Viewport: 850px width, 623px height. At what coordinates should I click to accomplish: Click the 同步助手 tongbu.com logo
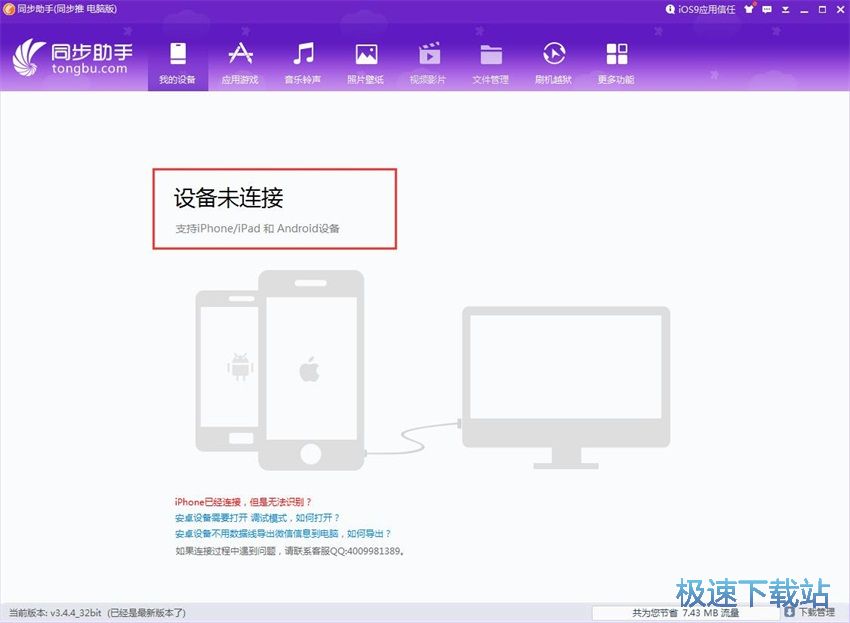point(72,57)
